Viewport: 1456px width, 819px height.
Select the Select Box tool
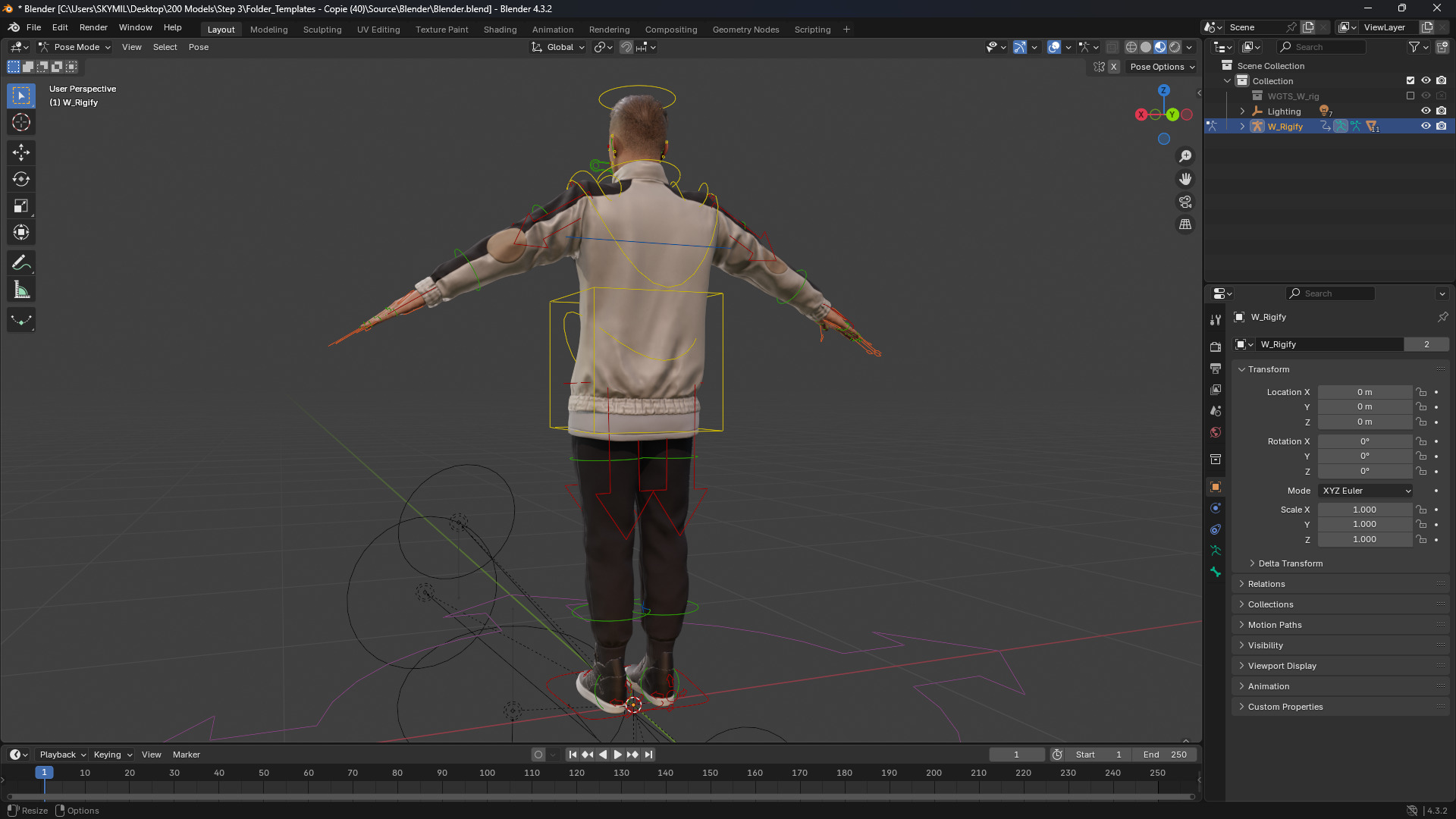pos(21,96)
